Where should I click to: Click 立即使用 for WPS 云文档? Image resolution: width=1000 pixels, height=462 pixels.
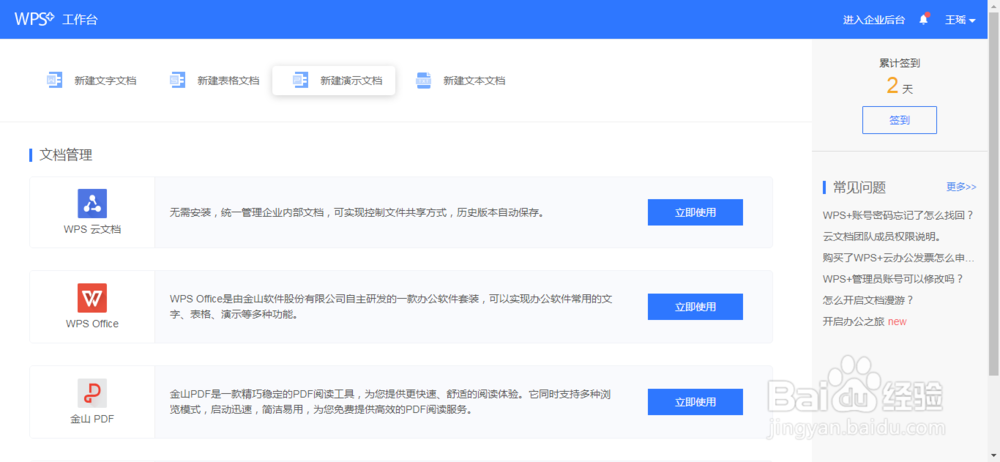coord(695,212)
